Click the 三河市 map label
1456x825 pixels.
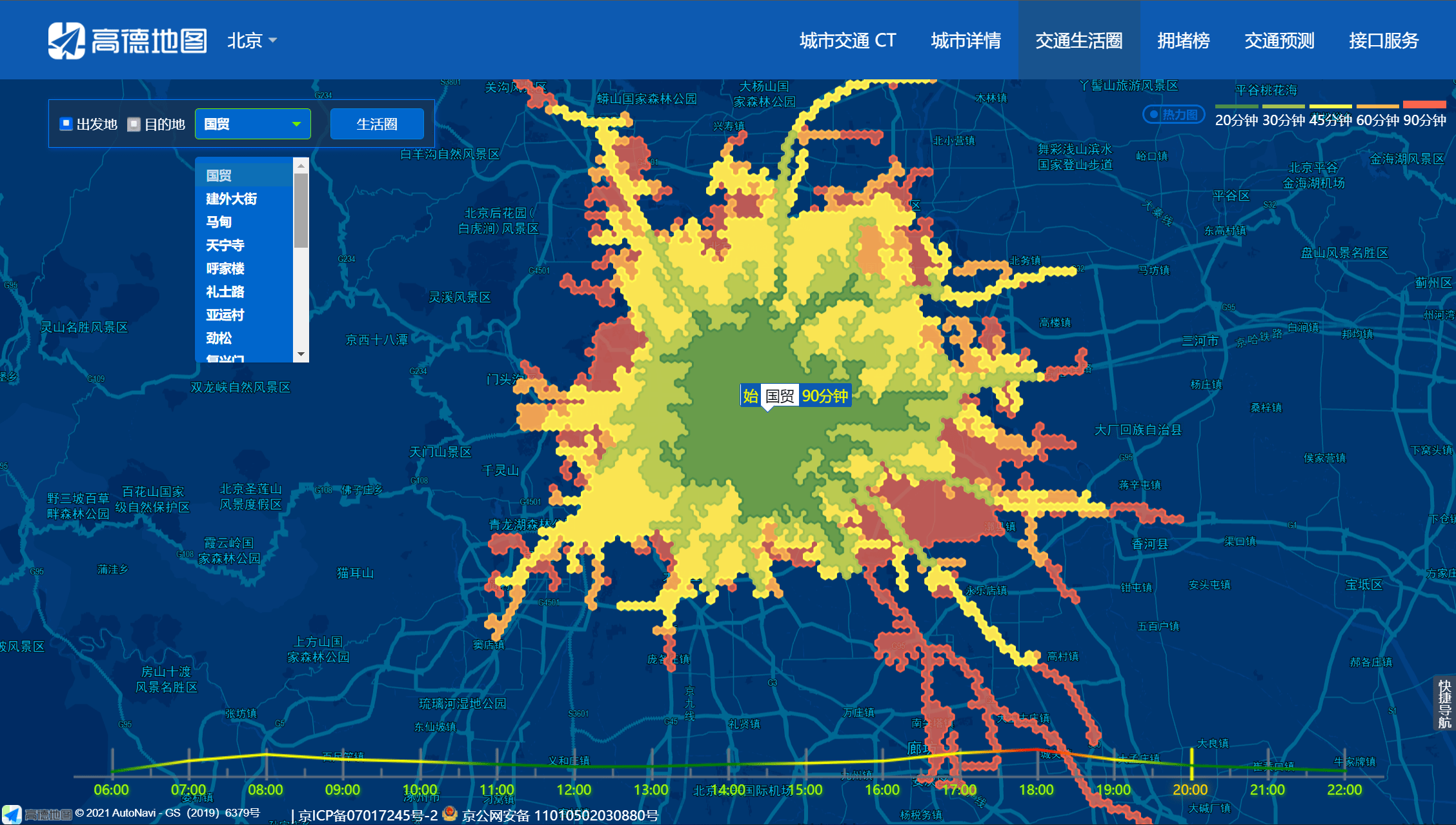click(x=1200, y=341)
